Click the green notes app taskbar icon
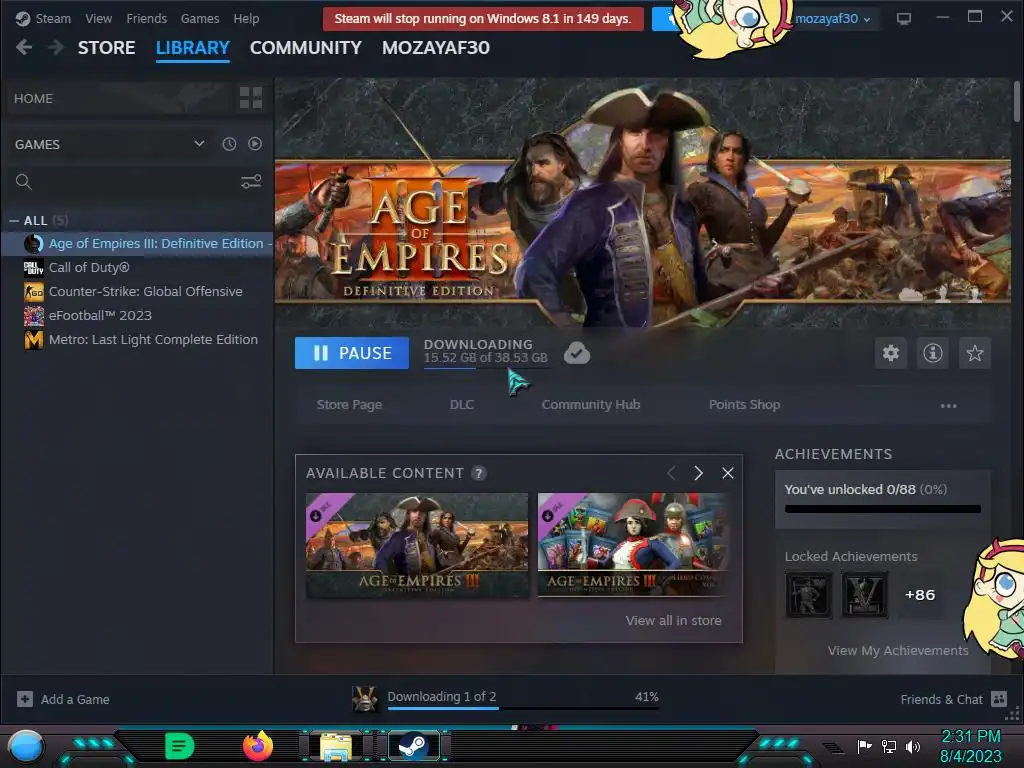1024x768 pixels. coord(180,746)
